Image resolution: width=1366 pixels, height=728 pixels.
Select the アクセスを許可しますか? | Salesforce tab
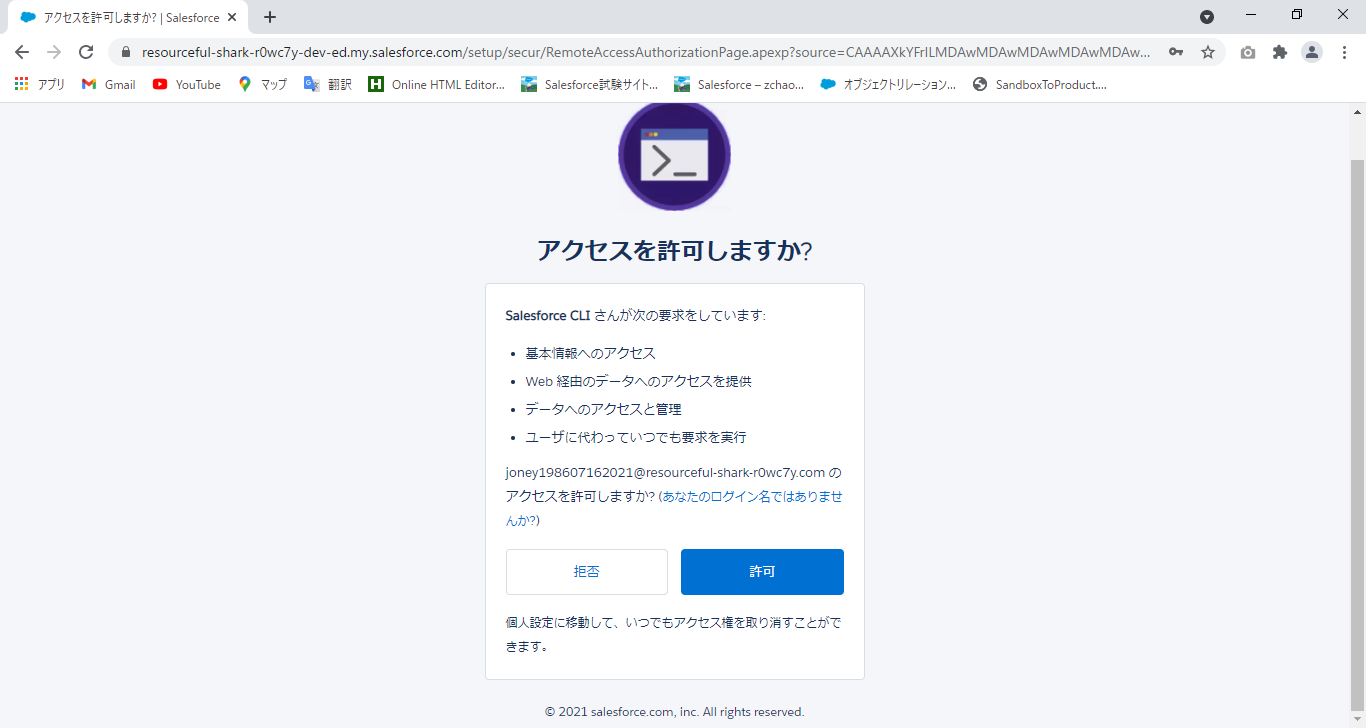(x=130, y=18)
